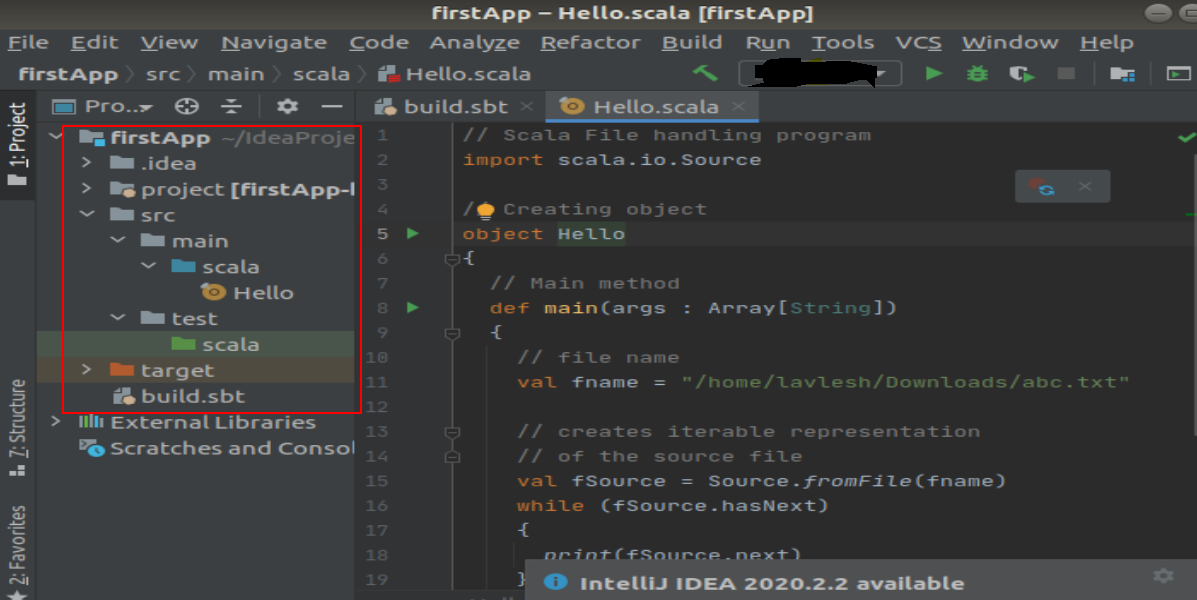The width and height of the screenshot is (1197, 600).
Task: Run with Coverage icon in toolbar
Action: pyautogui.click(x=1021, y=74)
